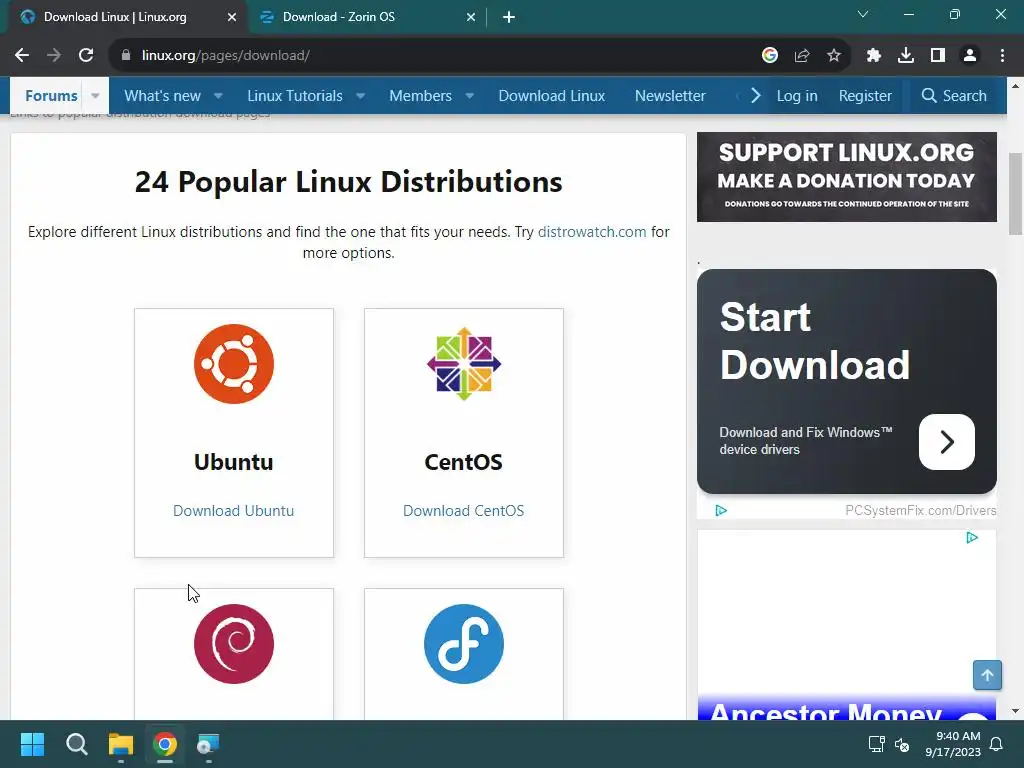Open a new browser tab
This screenshot has height=768, width=1024.
(509, 17)
